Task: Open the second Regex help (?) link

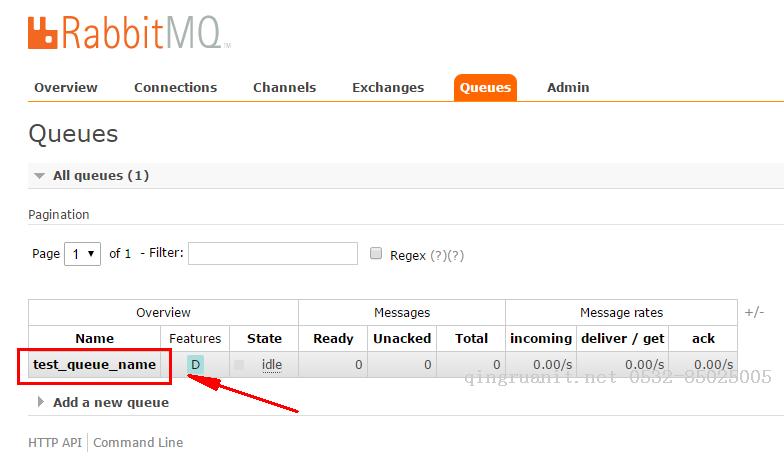Action: [456, 256]
